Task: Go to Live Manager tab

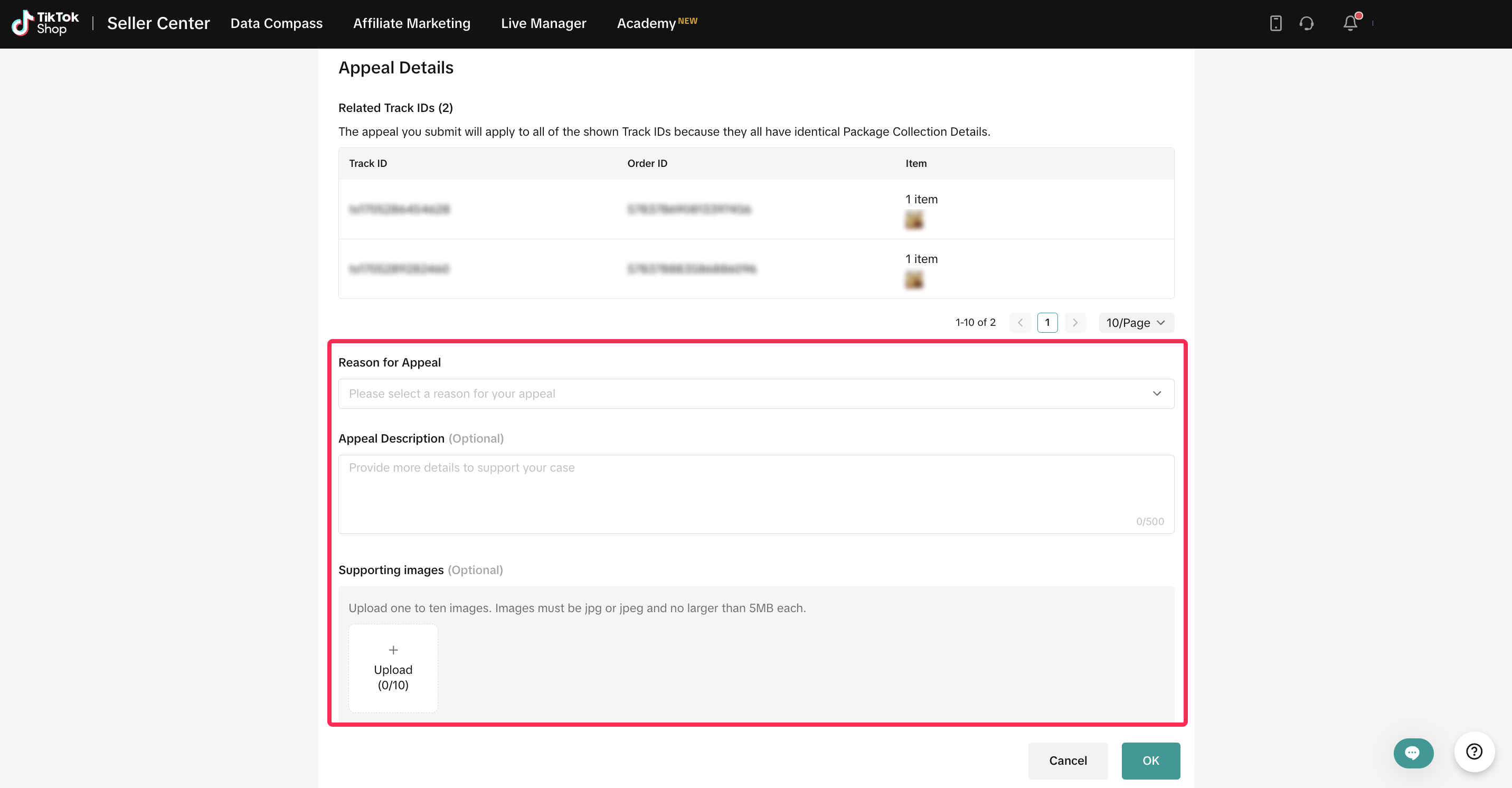Action: coord(543,23)
